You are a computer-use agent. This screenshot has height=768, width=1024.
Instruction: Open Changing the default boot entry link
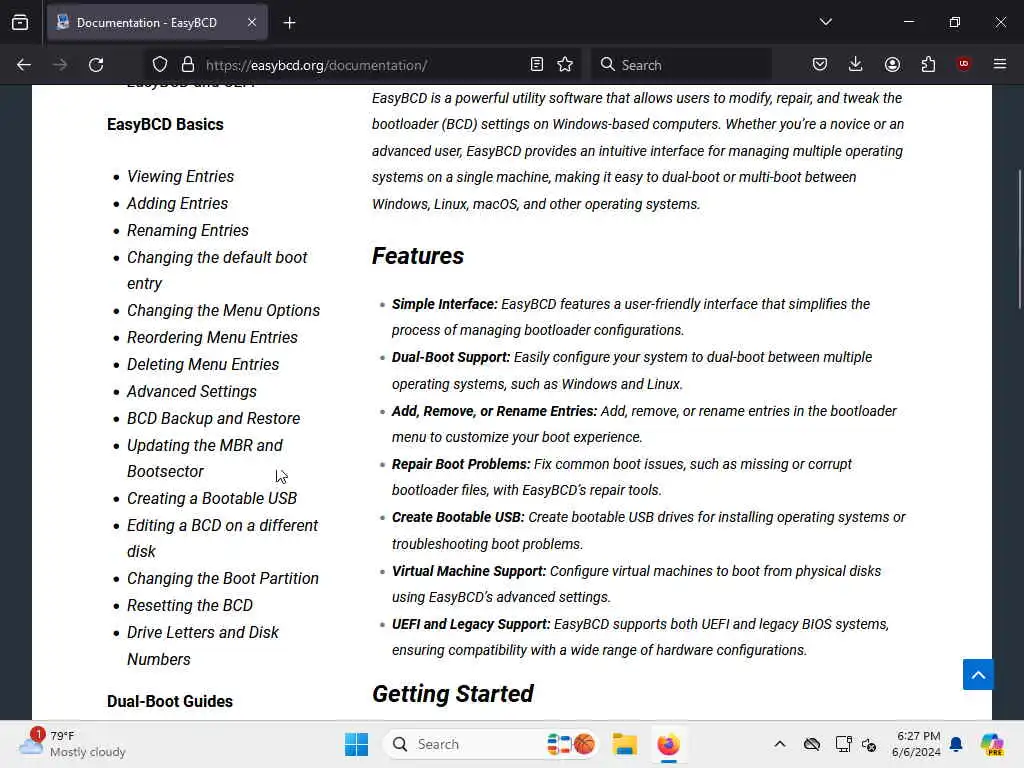pos(217,270)
